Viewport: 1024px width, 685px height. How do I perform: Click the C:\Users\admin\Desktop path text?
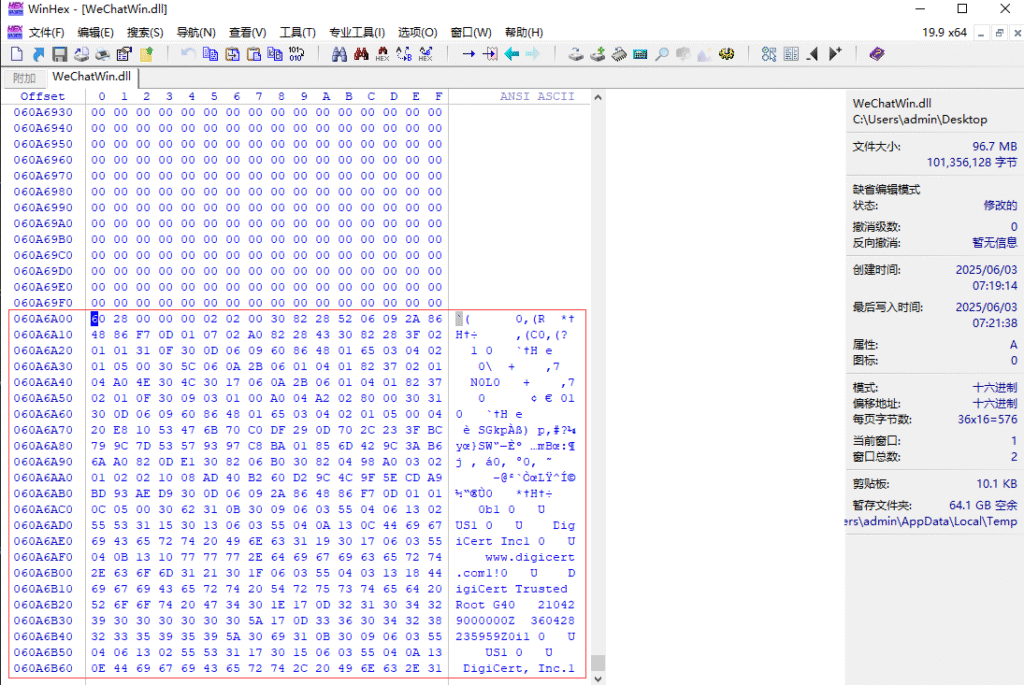click(920, 119)
